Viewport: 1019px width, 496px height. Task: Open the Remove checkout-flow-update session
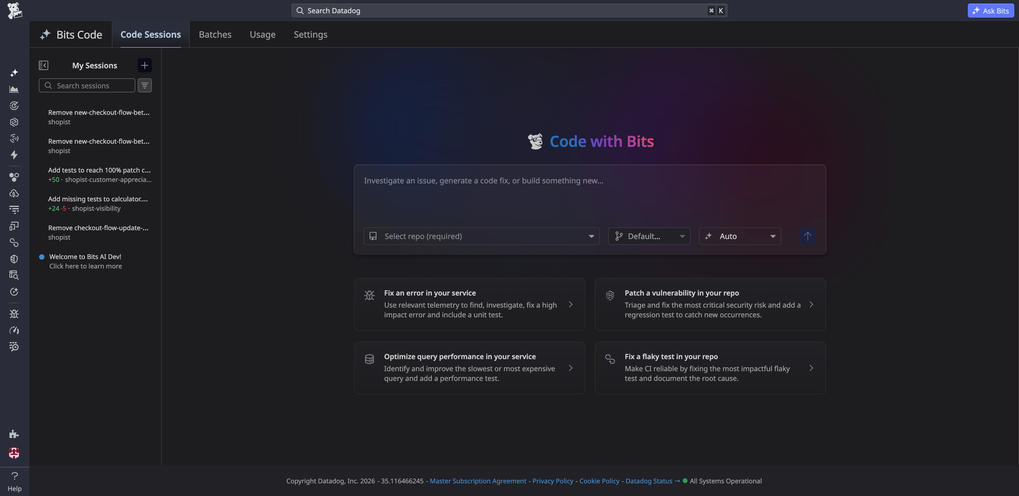(x=98, y=232)
